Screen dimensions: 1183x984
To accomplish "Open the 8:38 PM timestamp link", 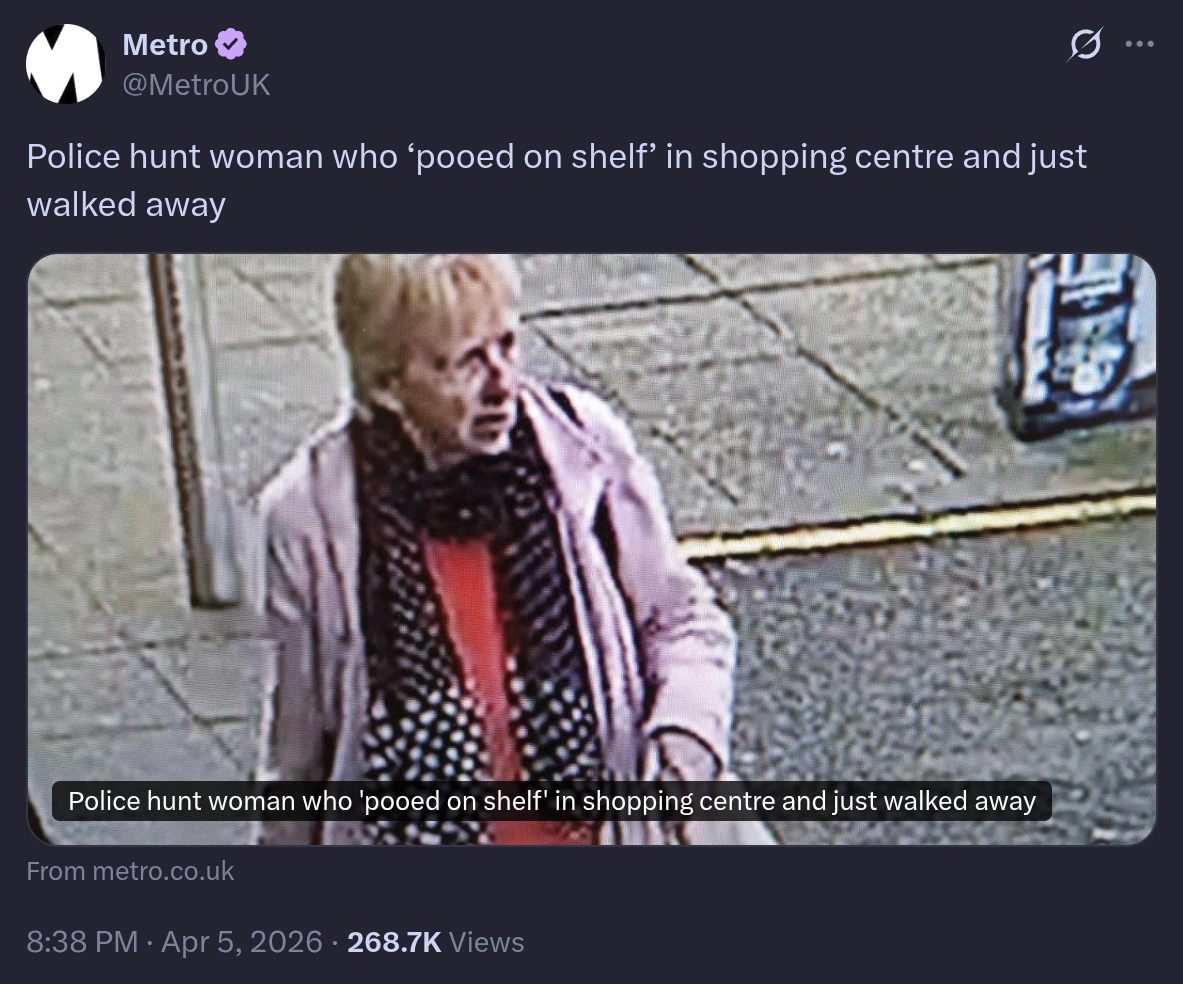I will [82, 942].
